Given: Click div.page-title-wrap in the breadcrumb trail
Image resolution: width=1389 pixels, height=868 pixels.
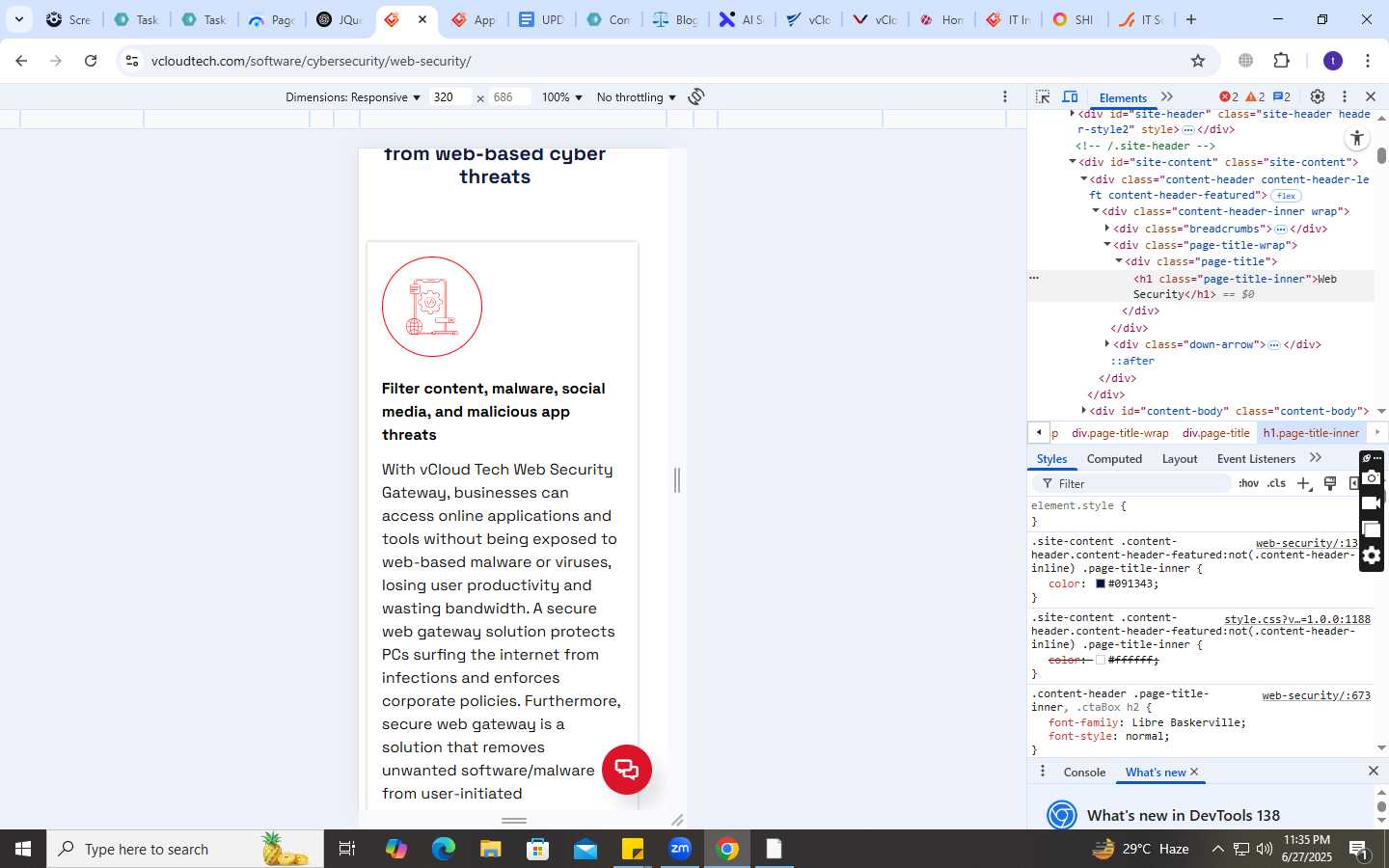Looking at the screenshot, I should pyautogui.click(x=1120, y=433).
